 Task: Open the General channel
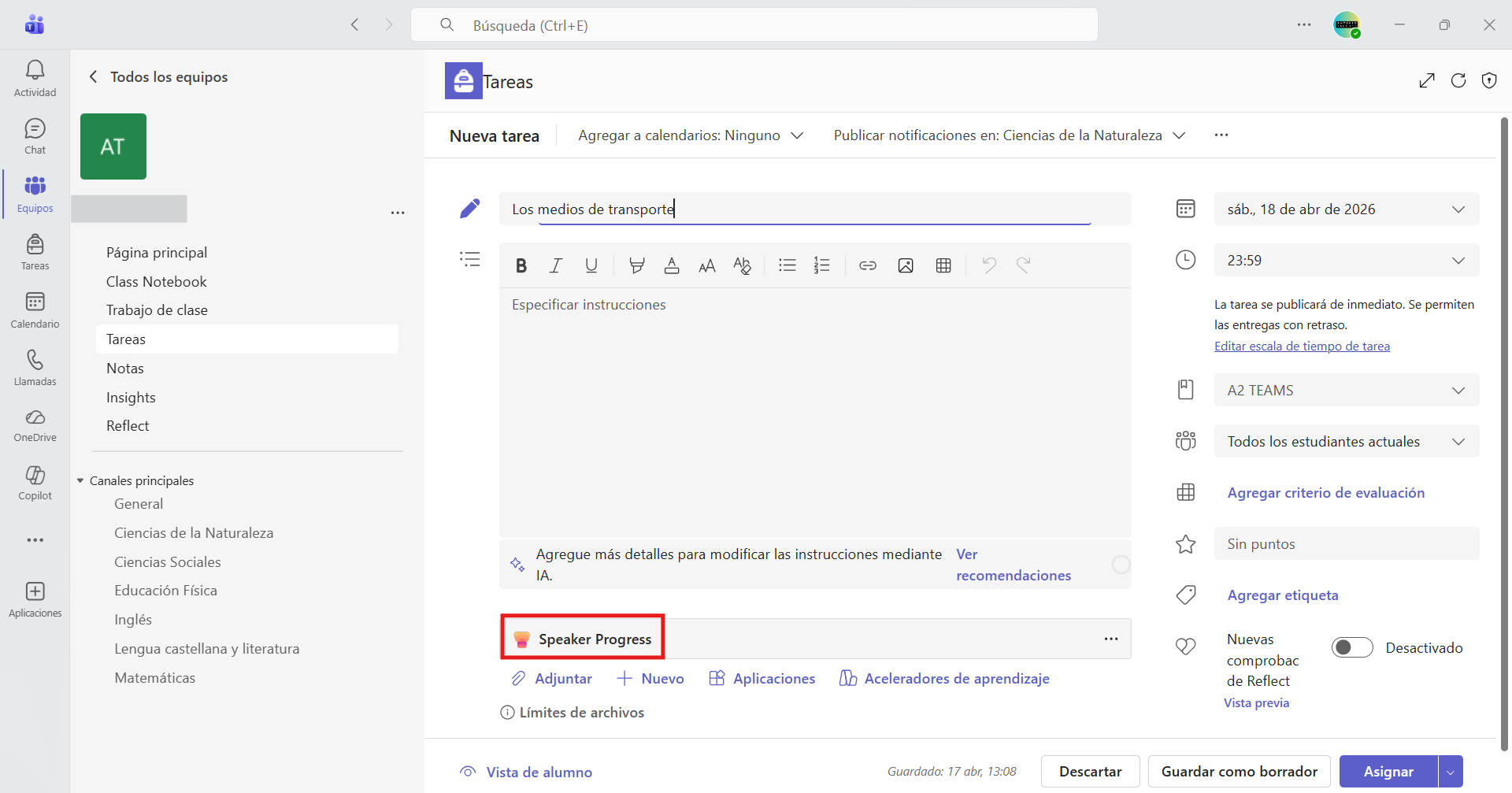coord(139,504)
